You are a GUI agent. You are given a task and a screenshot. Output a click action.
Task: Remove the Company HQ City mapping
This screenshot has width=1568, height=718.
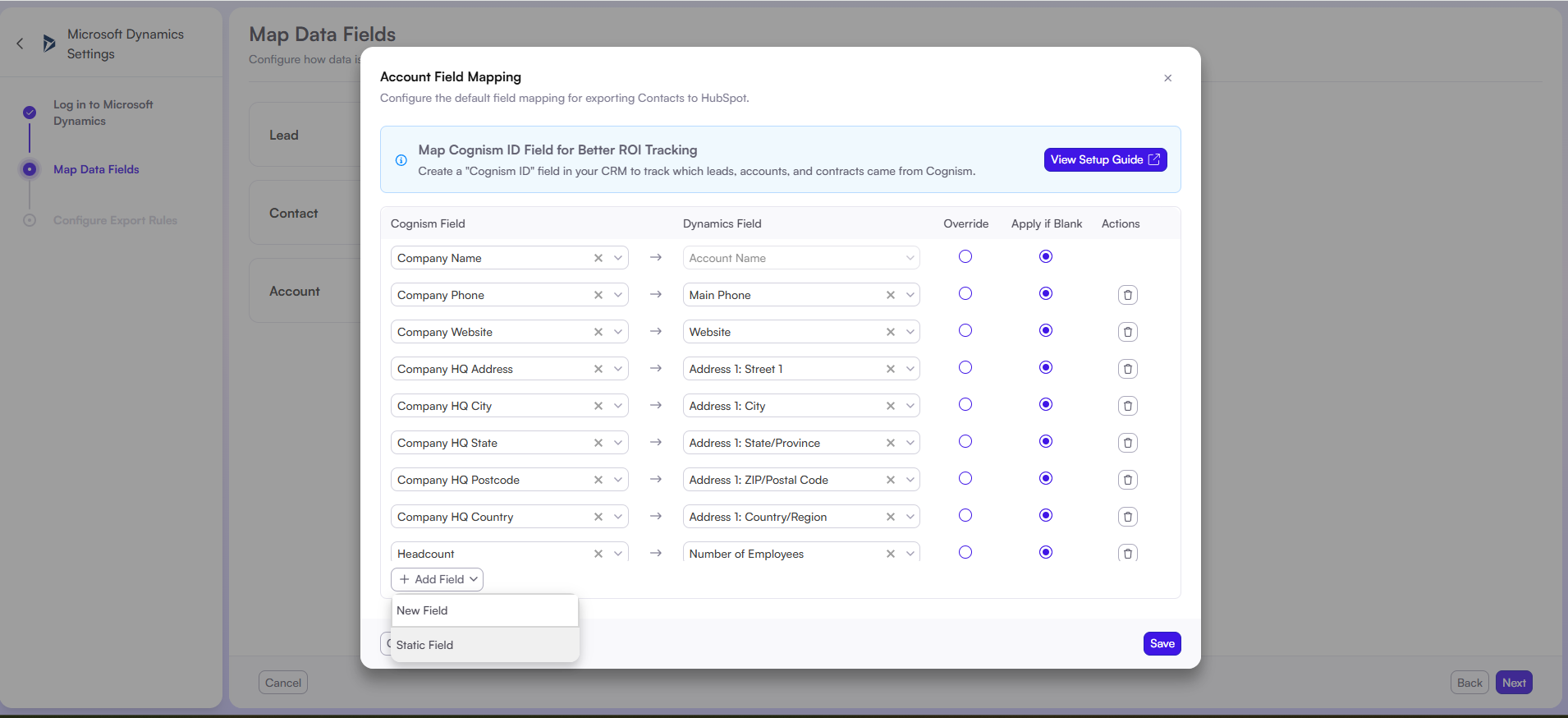(1127, 406)
